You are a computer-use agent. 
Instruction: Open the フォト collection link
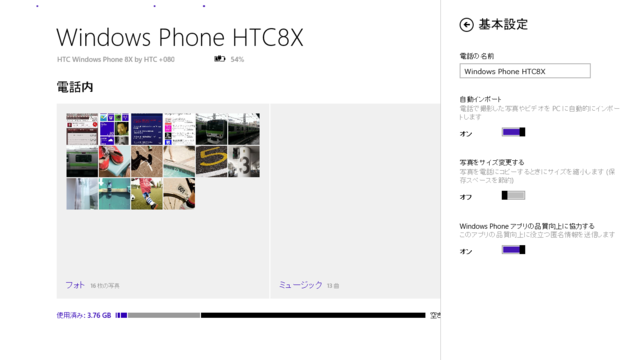point(75,285)
